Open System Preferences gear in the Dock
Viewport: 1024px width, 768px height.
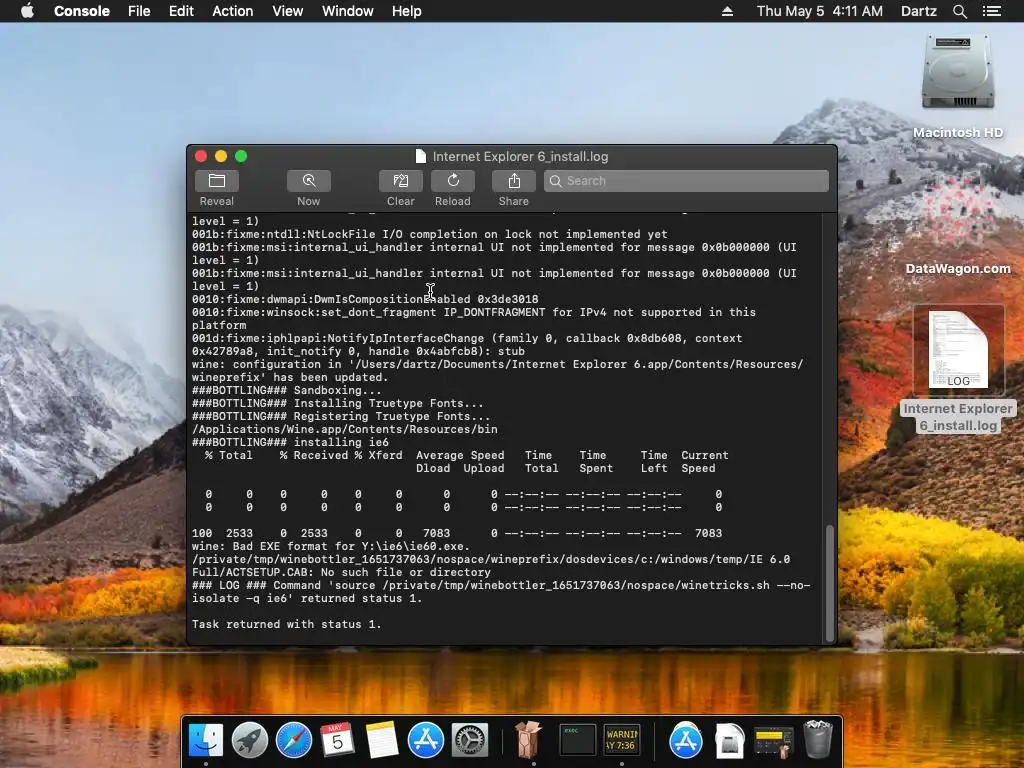[x=470, y=741]
